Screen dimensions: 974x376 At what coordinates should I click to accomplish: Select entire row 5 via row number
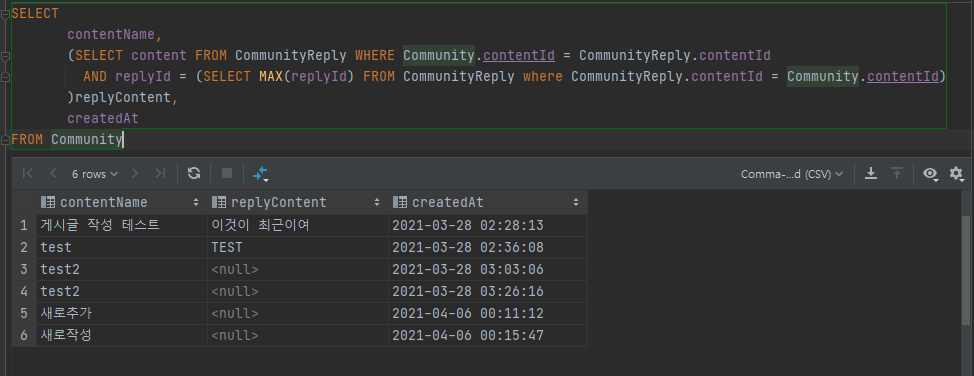click(x=24, y=313)
